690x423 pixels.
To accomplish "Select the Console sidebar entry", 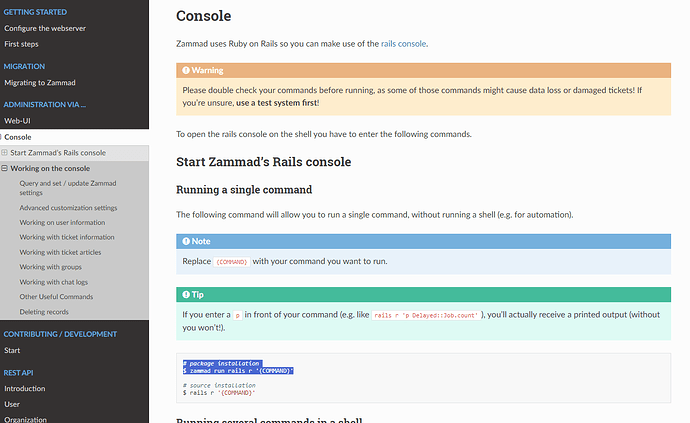I will coord(18,137).
